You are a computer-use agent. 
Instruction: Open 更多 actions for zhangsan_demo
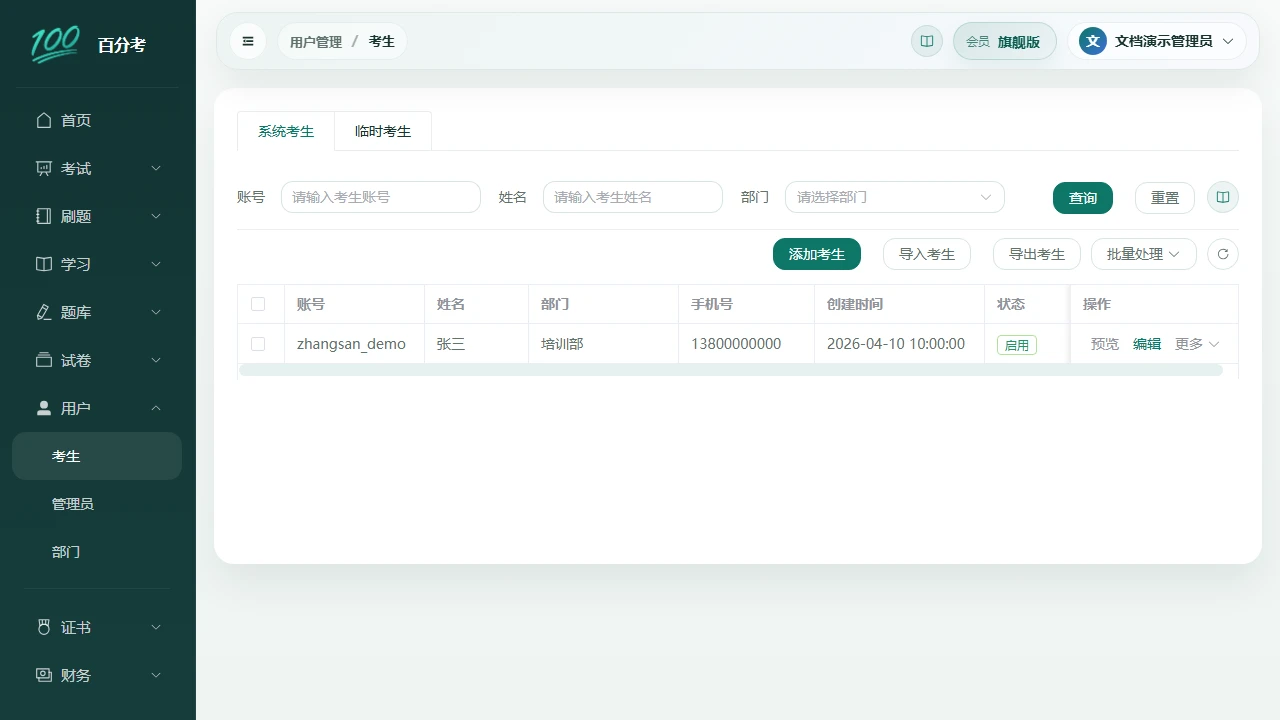click(x=1197, y=344)
